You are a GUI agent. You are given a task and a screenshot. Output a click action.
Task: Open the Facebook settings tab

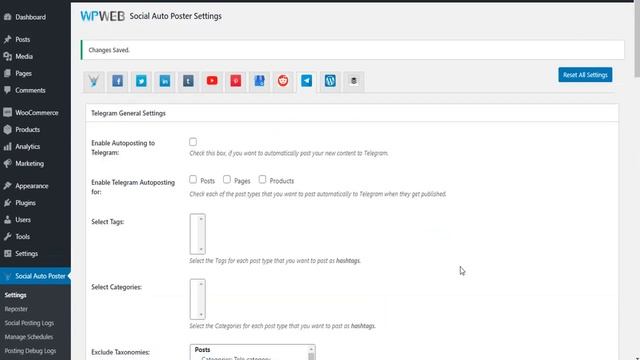(118, 81)
